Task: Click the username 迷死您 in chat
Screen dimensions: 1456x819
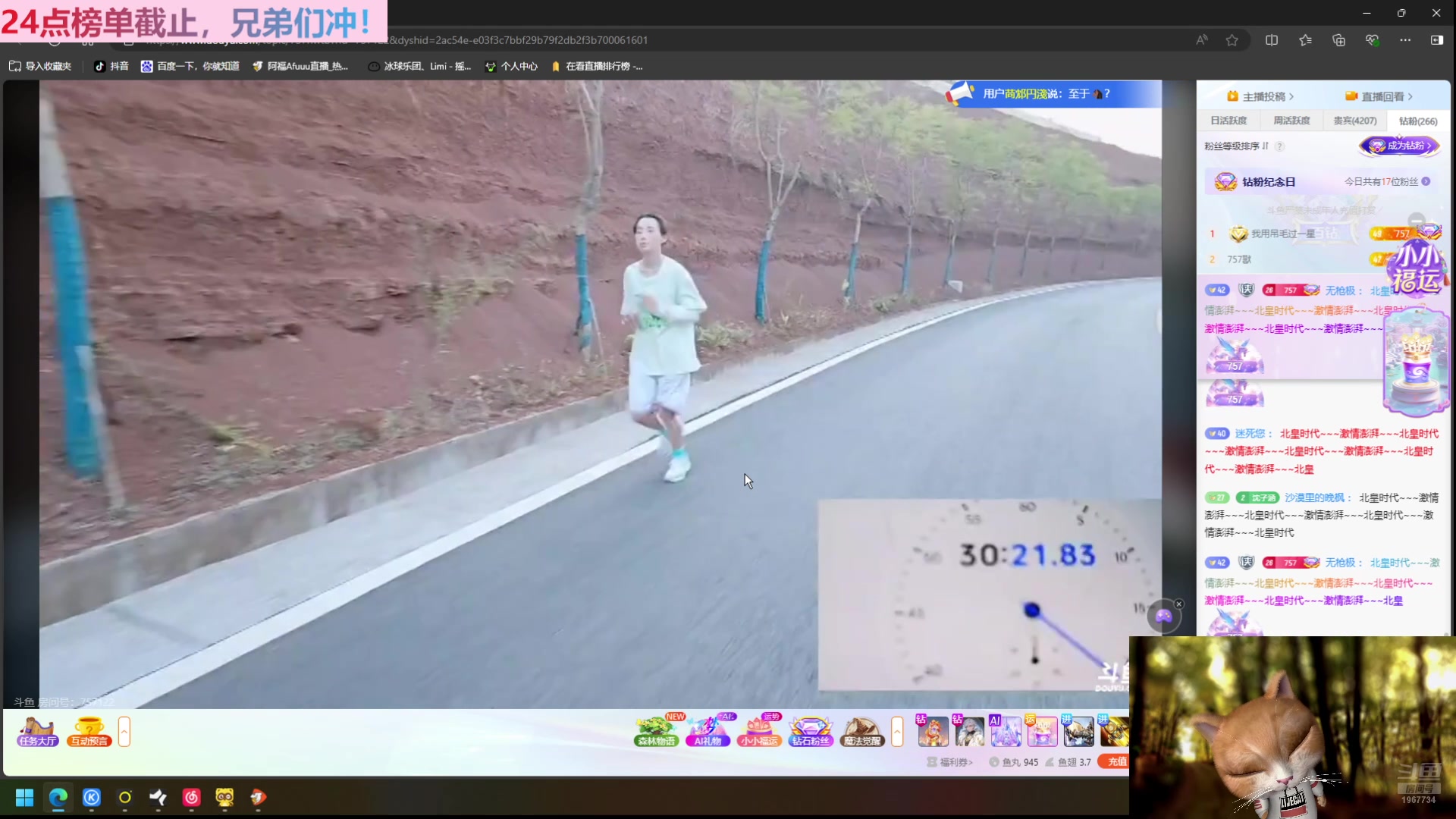Action: [x=1250, y=434]
